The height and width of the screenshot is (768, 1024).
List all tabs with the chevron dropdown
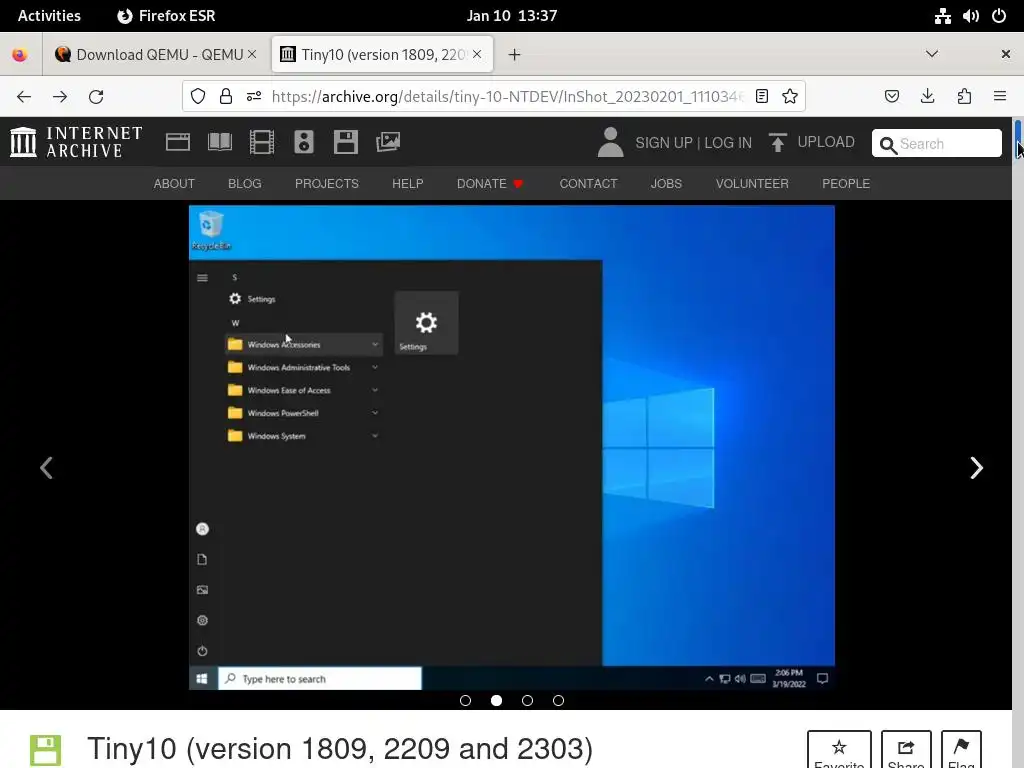pos(932,54)
